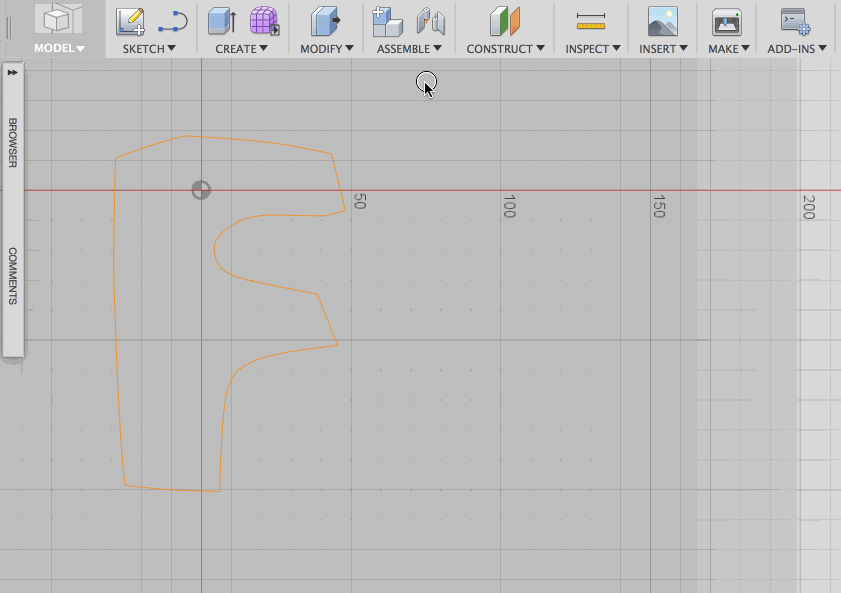Click the Create Sketch icon
Image resolution: width=841 pixels, height=593 pixels.
(x=130, y=21)
